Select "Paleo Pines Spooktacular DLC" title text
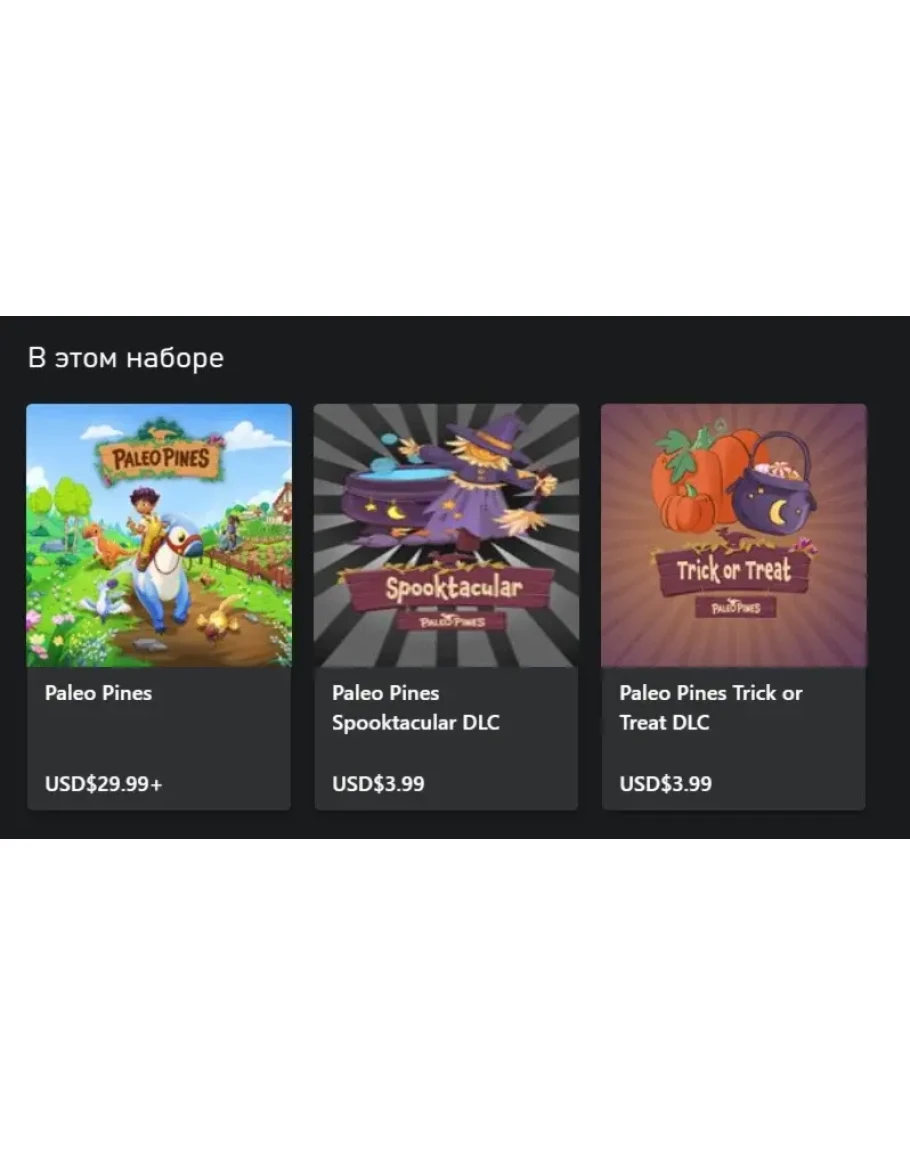The height and width of the screenshot is (1155, 910). (x=416, y=708)
